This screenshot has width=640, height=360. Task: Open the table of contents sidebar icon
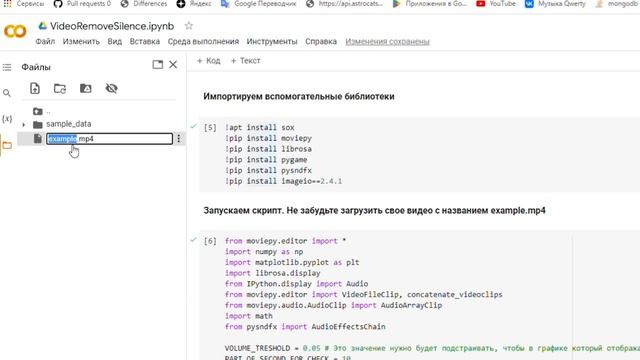[7, 67]
